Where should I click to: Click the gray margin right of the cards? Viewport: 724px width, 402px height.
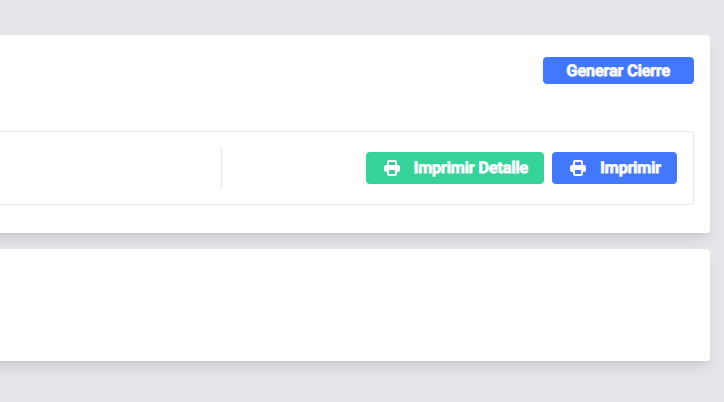coord(717,200)
